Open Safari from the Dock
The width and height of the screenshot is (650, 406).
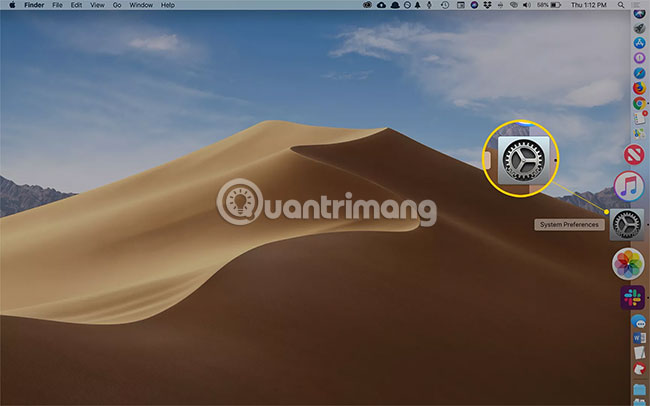[x=639, y=73]
